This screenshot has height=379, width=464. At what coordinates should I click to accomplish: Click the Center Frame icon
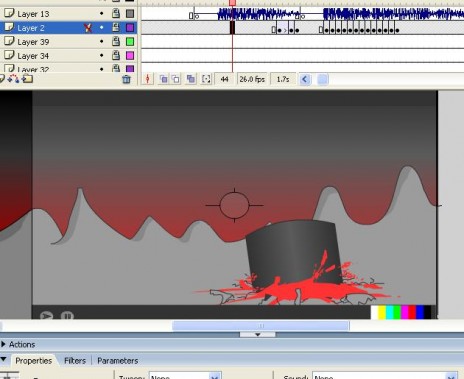tap(148, 79)
